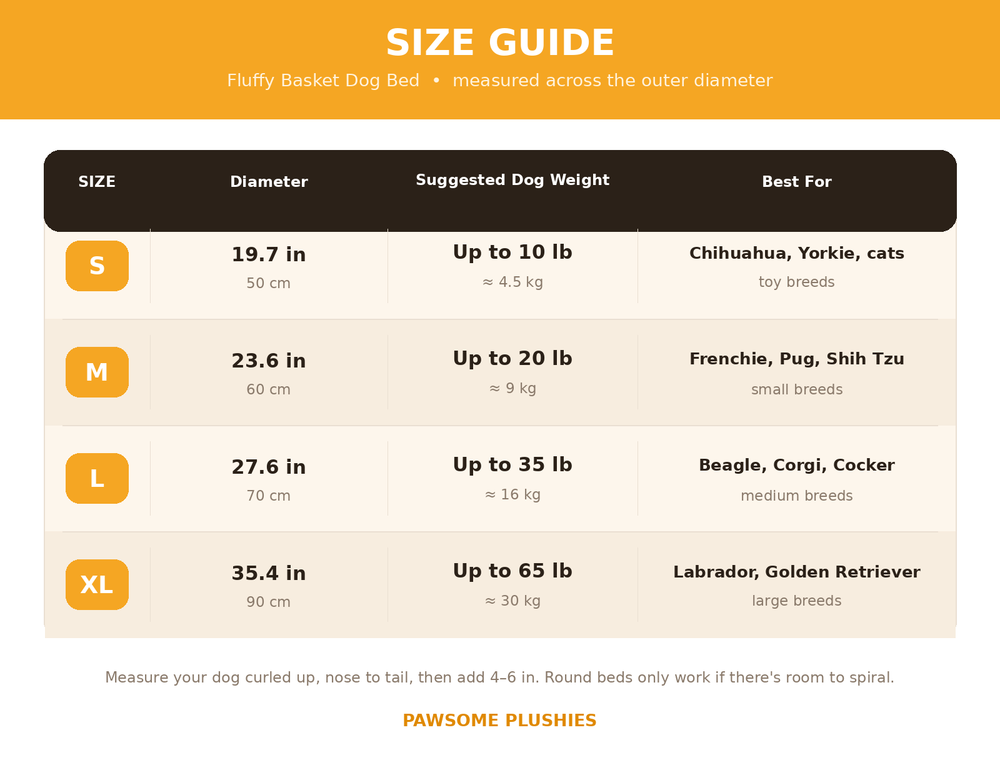Click the measuring tip footer note
Viewport: 1000px width, 775px height.
coord(499,677)
